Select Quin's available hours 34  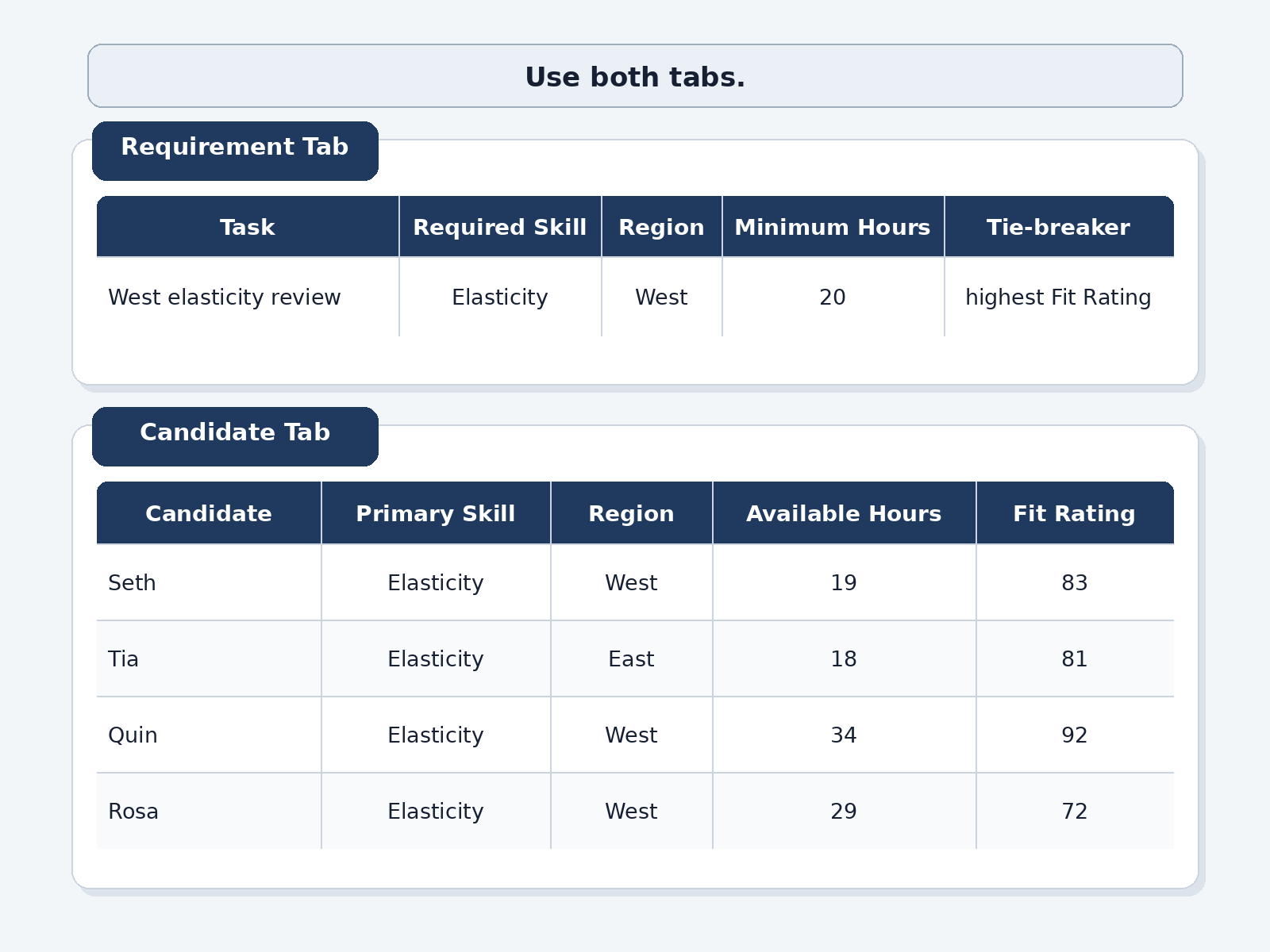tap(844, 735)
